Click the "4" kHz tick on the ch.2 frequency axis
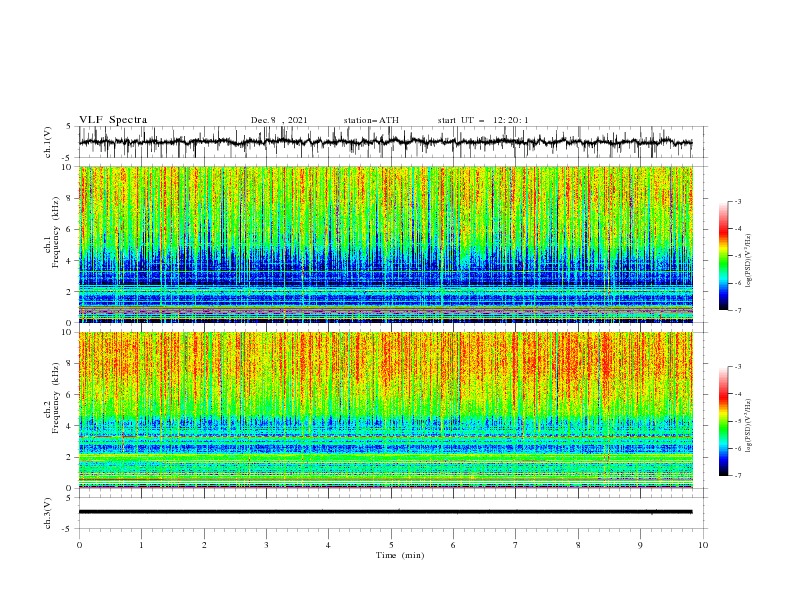This screenshot has width=792, height=612. coord(70,426)
